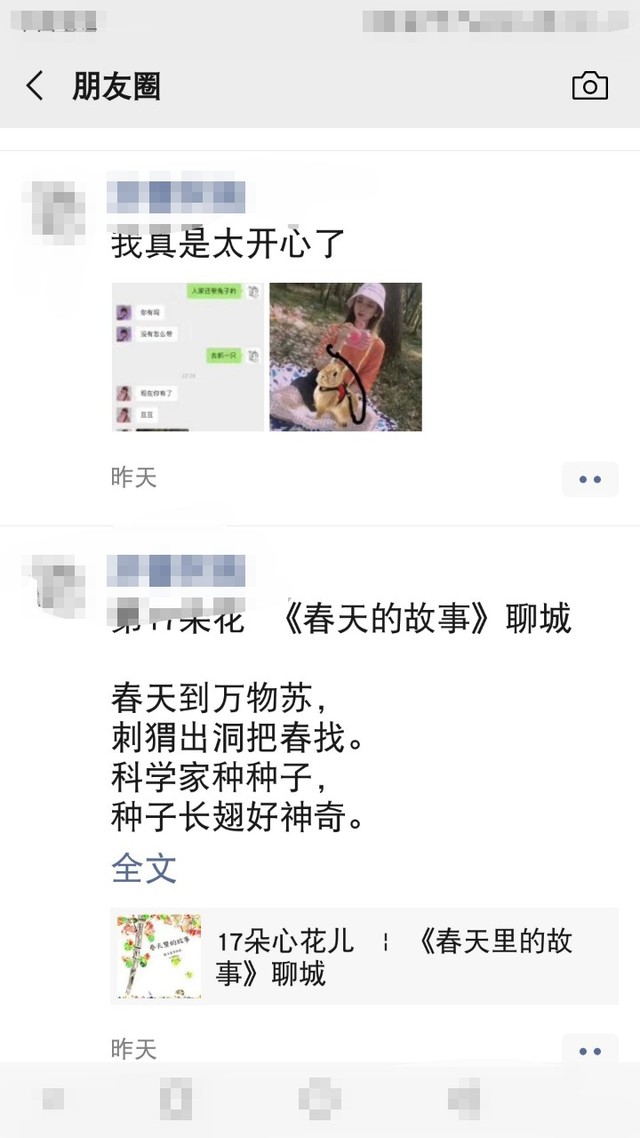Tap the 朋友圈 title in the header

pos(116,86)
